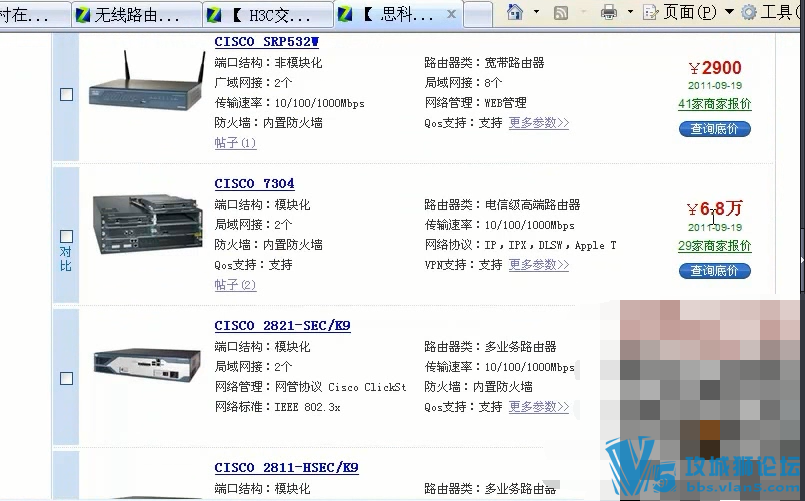
Task: Click 查询底价 button for CISCO 7304
Action: pos(715,271)
